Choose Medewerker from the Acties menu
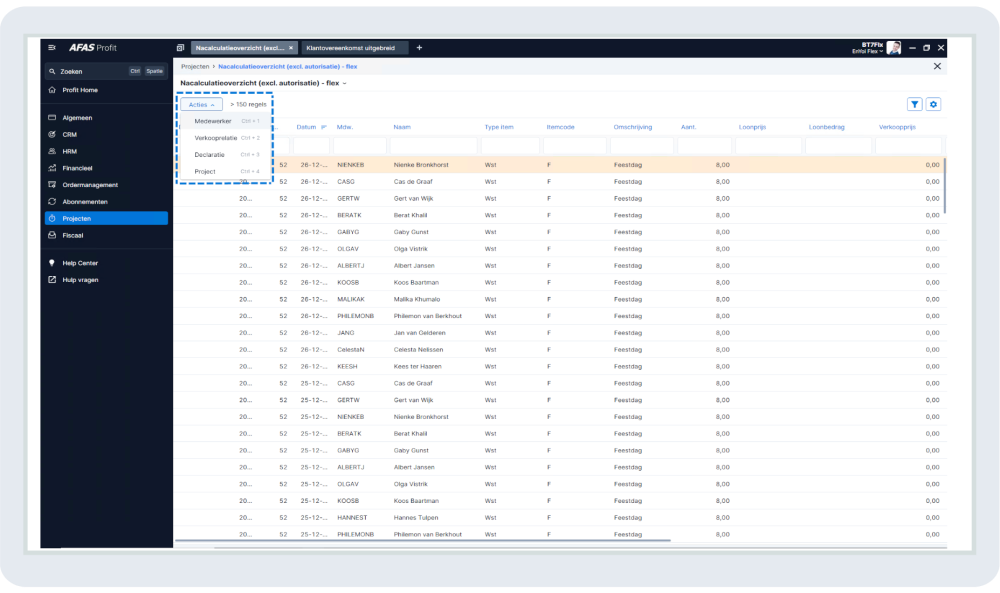The height and width of the screenshot is (593, 1000). click(226, 121)
